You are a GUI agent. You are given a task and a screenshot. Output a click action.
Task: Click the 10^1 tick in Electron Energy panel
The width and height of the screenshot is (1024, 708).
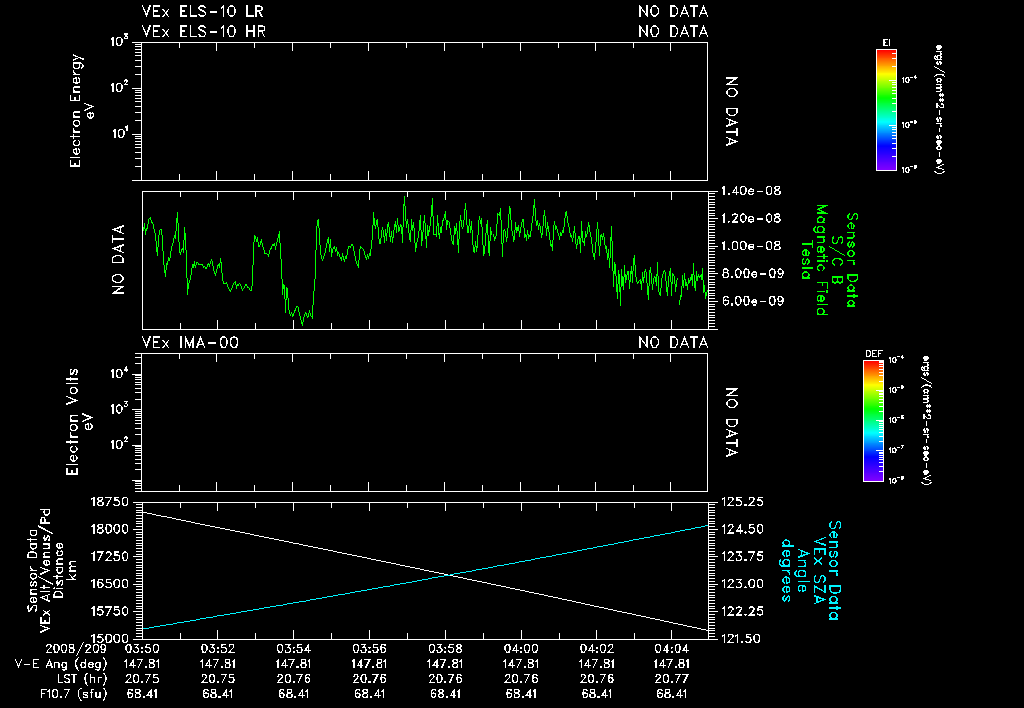tap(121, 135)
